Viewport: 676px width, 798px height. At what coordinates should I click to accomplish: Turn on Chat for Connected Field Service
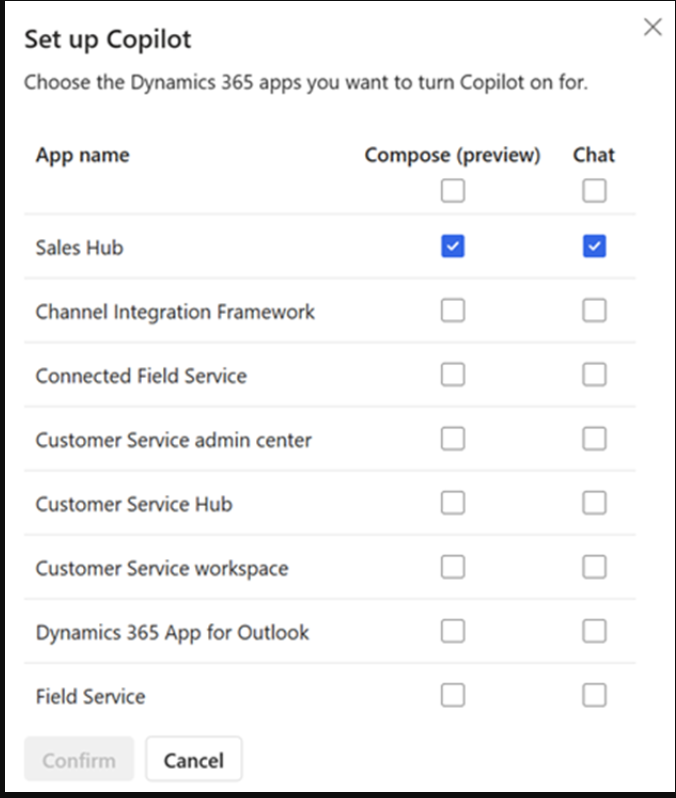click(594, 375)
